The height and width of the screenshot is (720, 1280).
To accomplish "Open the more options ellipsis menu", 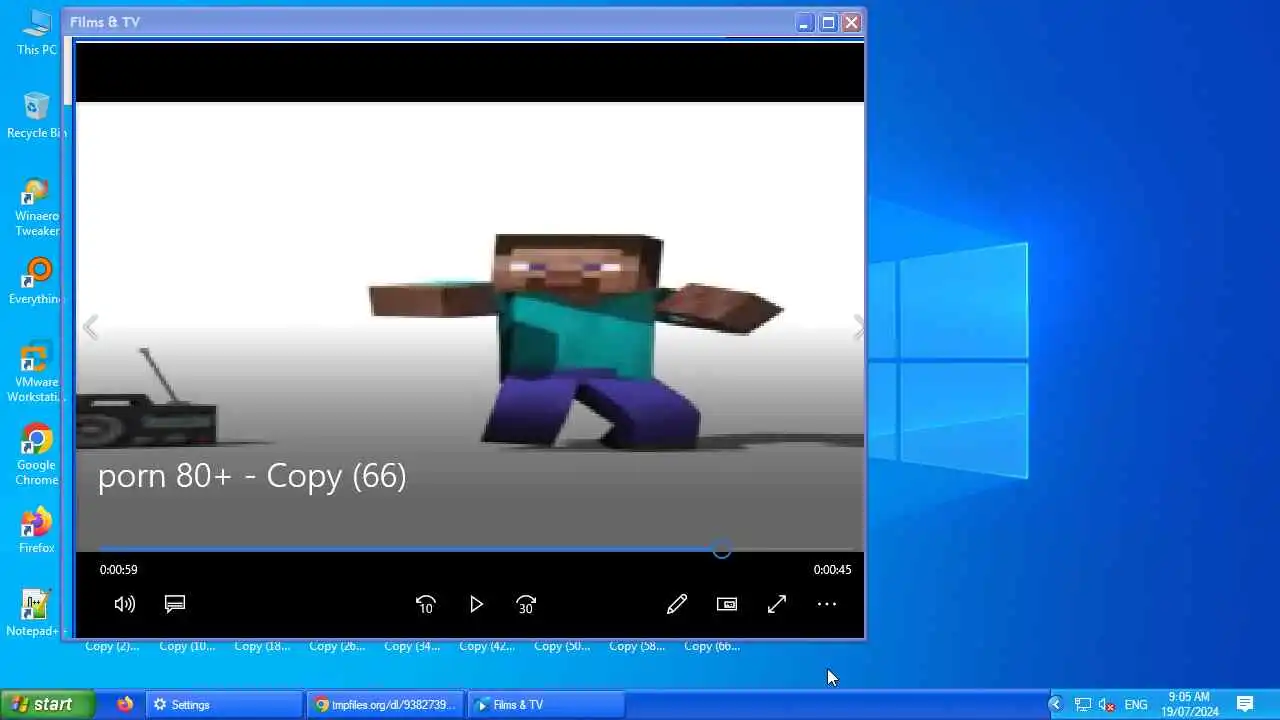I will pos(827,604).
